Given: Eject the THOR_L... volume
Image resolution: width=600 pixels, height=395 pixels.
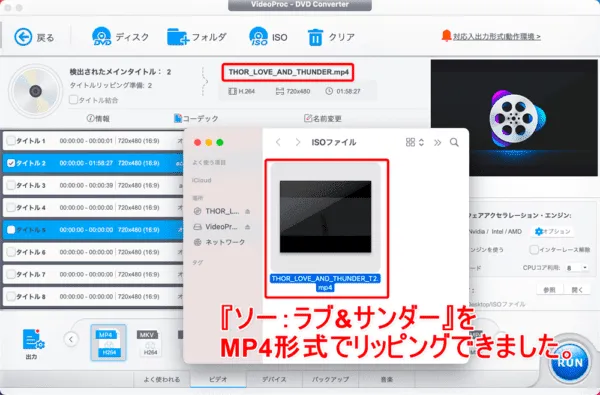Looking at the screenshot, I should click(x=248, y=211).
